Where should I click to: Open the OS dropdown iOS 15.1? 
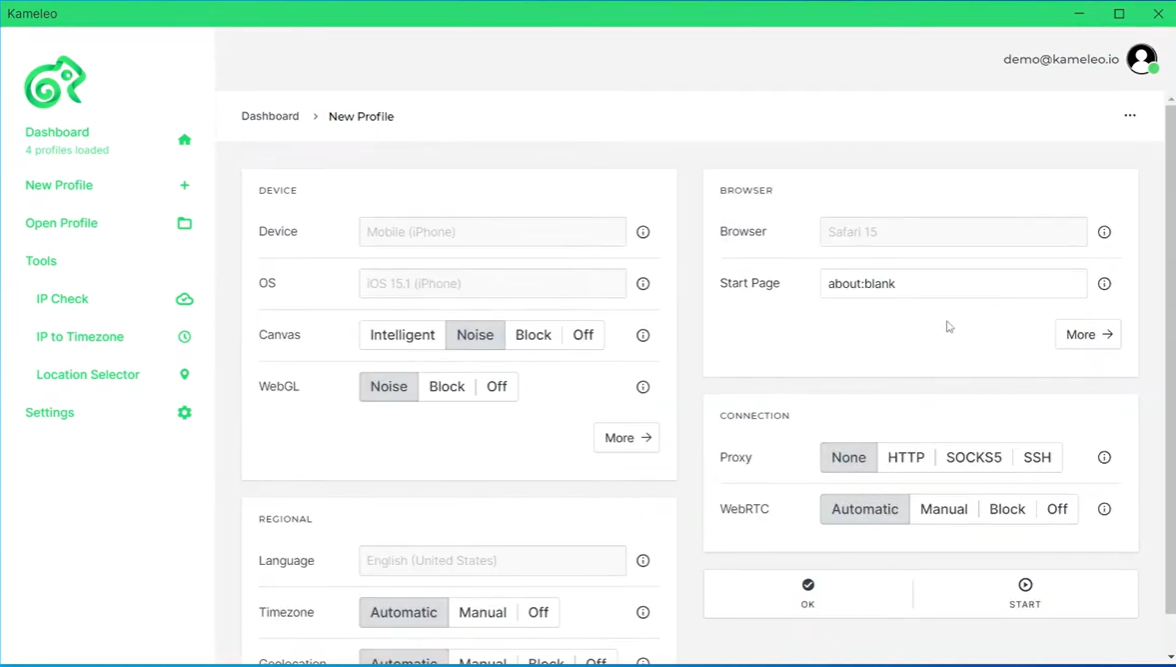pos(492,284)
